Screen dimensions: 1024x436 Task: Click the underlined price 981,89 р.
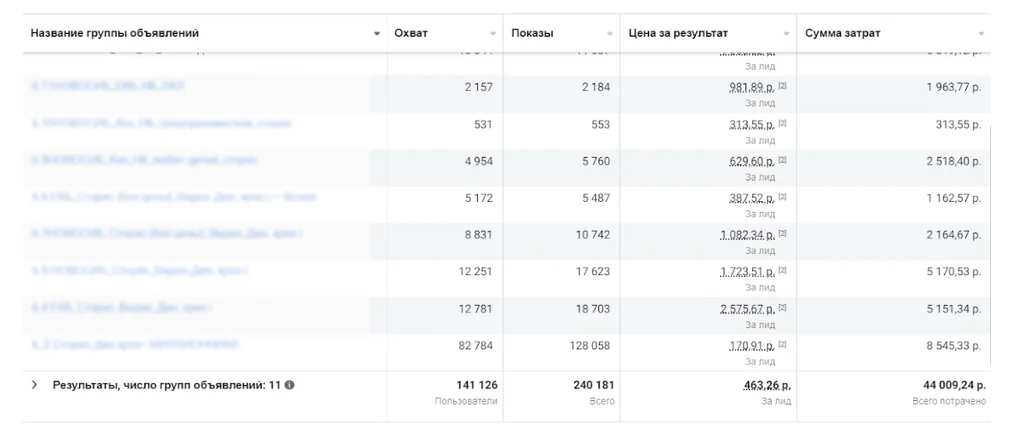coord(752,87)
